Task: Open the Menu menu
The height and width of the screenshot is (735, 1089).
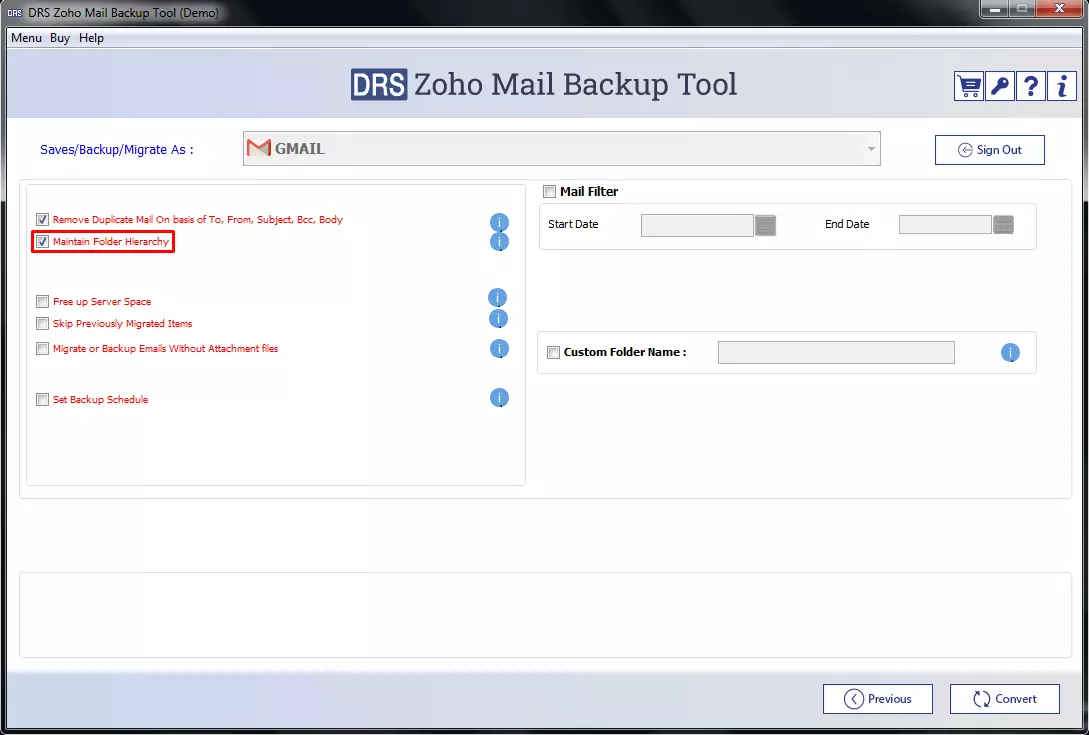Action: pos(26,38)
